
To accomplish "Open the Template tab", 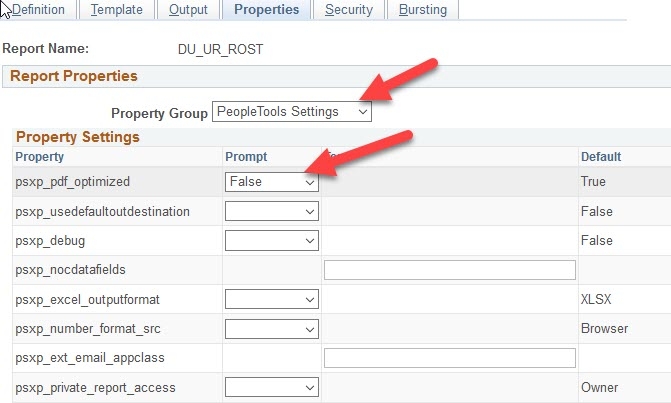I will [x=116, y=10].
